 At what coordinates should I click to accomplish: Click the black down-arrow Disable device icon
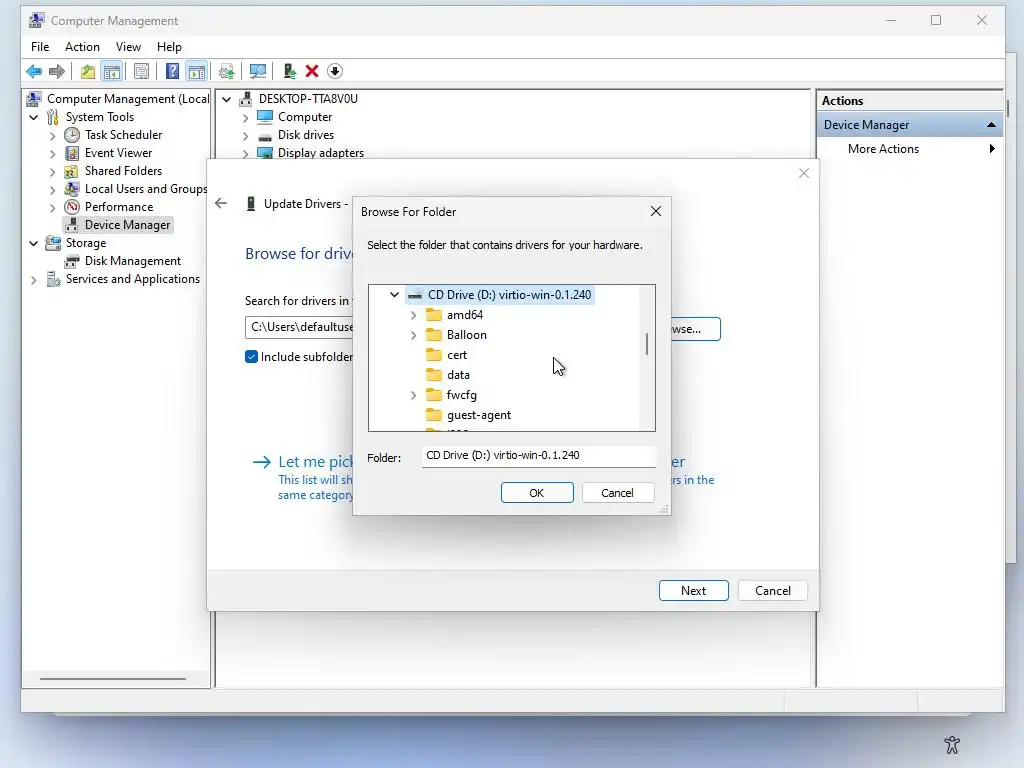click(335, 71)
